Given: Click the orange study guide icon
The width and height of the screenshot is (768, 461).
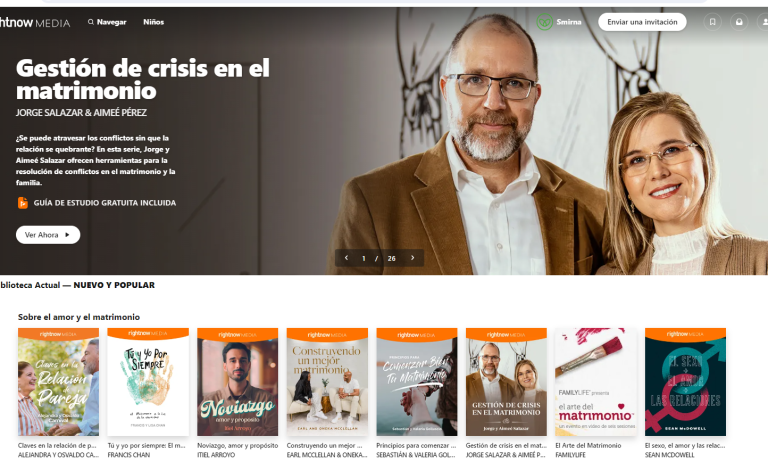Looking at the screenshot, I should 23,202.
